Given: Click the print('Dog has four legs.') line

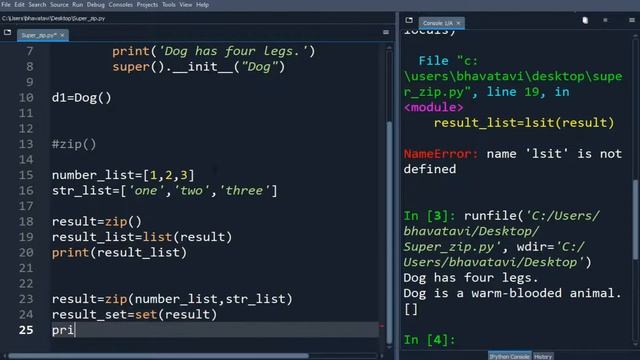Looking at the screenshot, I should pos(213,51).
